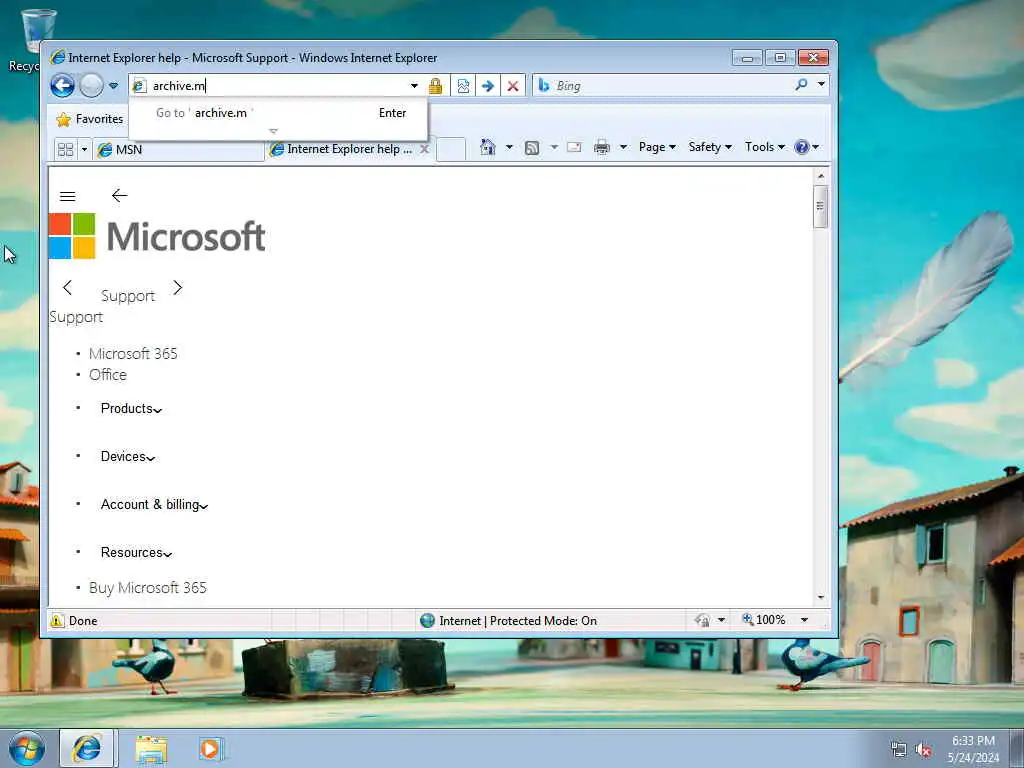
Task: Click the Quick Tabs icon
Action: pos(66,150)
